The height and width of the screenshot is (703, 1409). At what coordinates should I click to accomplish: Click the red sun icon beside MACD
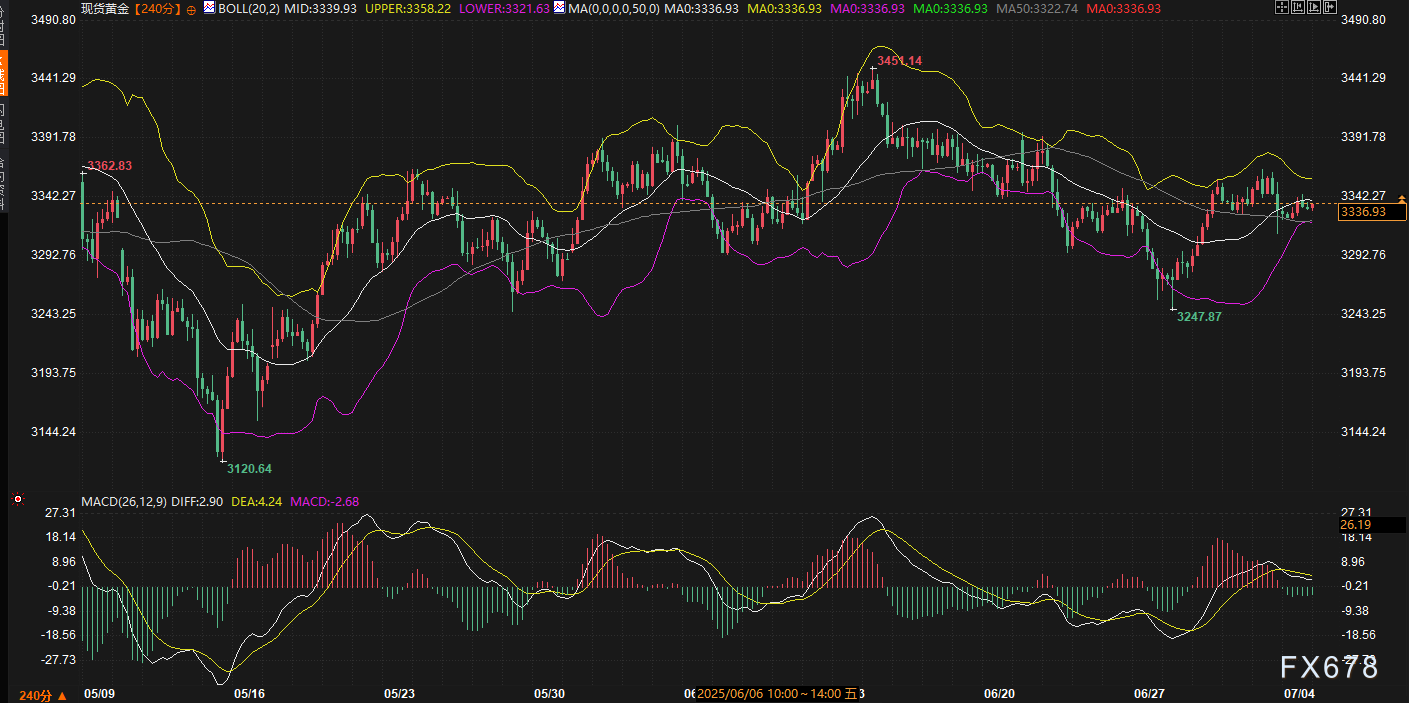[x=16, y=498]
